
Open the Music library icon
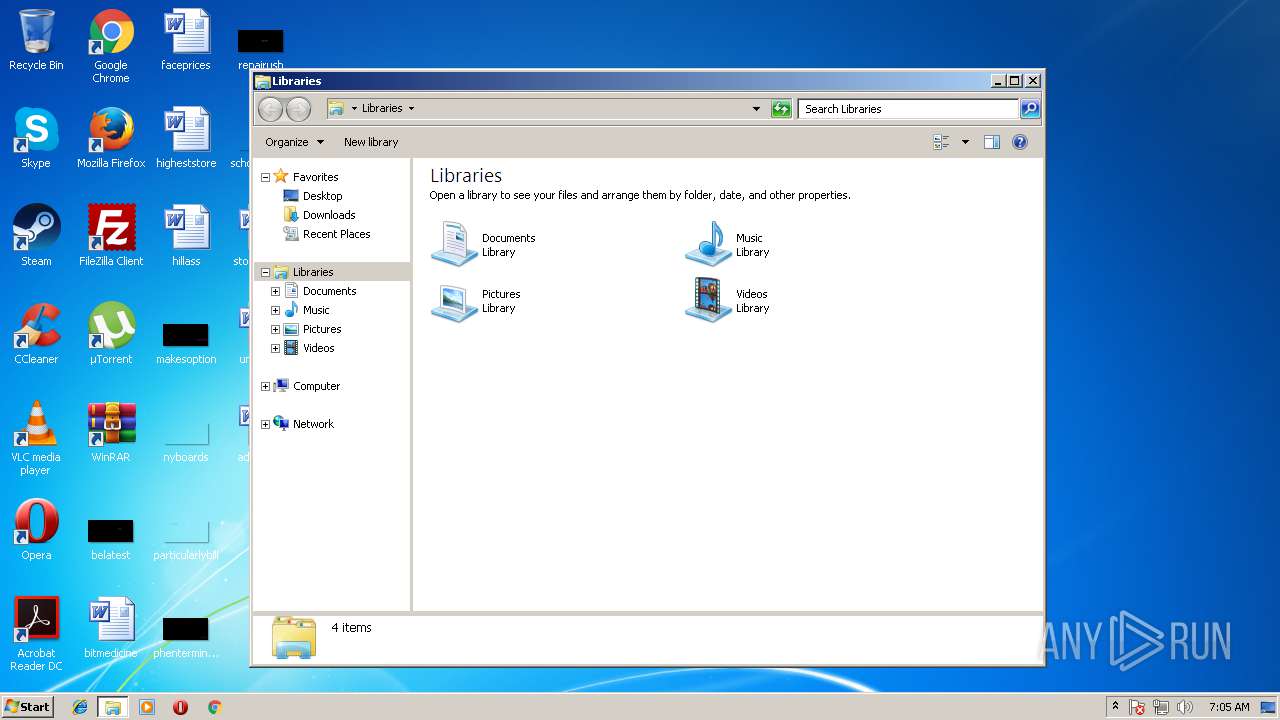click(x=709, y=245)
